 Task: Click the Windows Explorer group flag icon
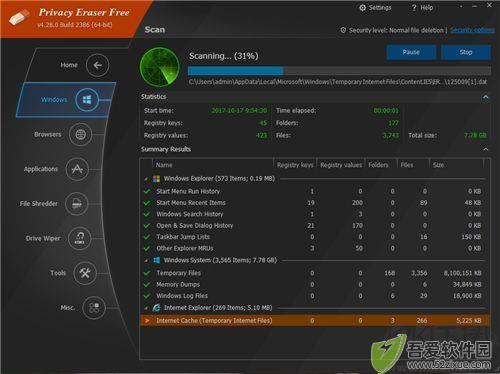coord(156,179)
